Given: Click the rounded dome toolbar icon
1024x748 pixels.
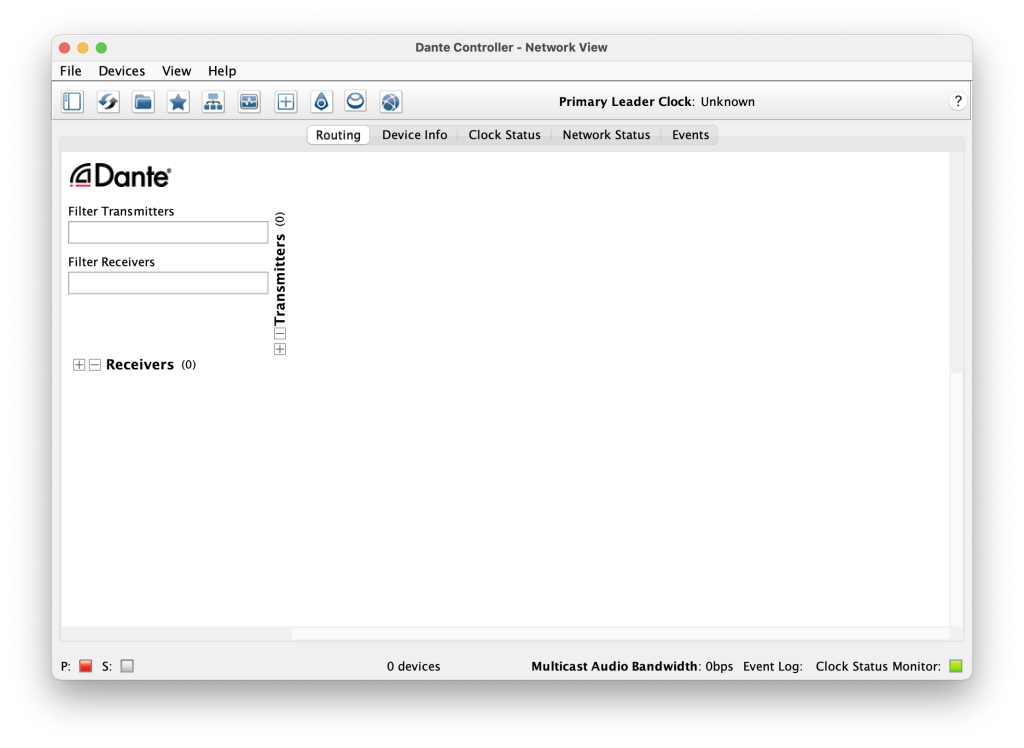Looking at the screenshot, I should point(356,102).
